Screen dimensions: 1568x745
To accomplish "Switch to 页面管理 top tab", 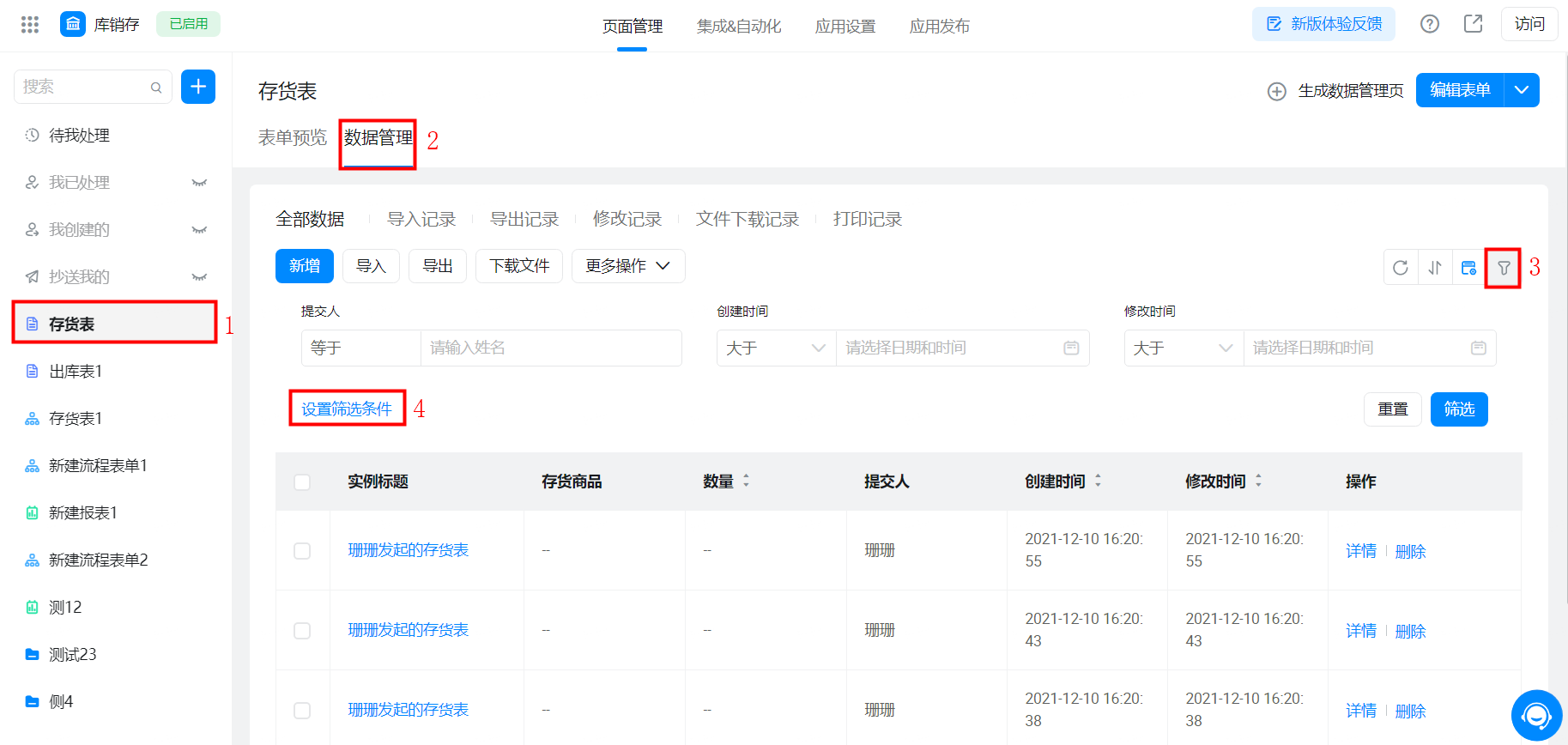I will point(633,27).
